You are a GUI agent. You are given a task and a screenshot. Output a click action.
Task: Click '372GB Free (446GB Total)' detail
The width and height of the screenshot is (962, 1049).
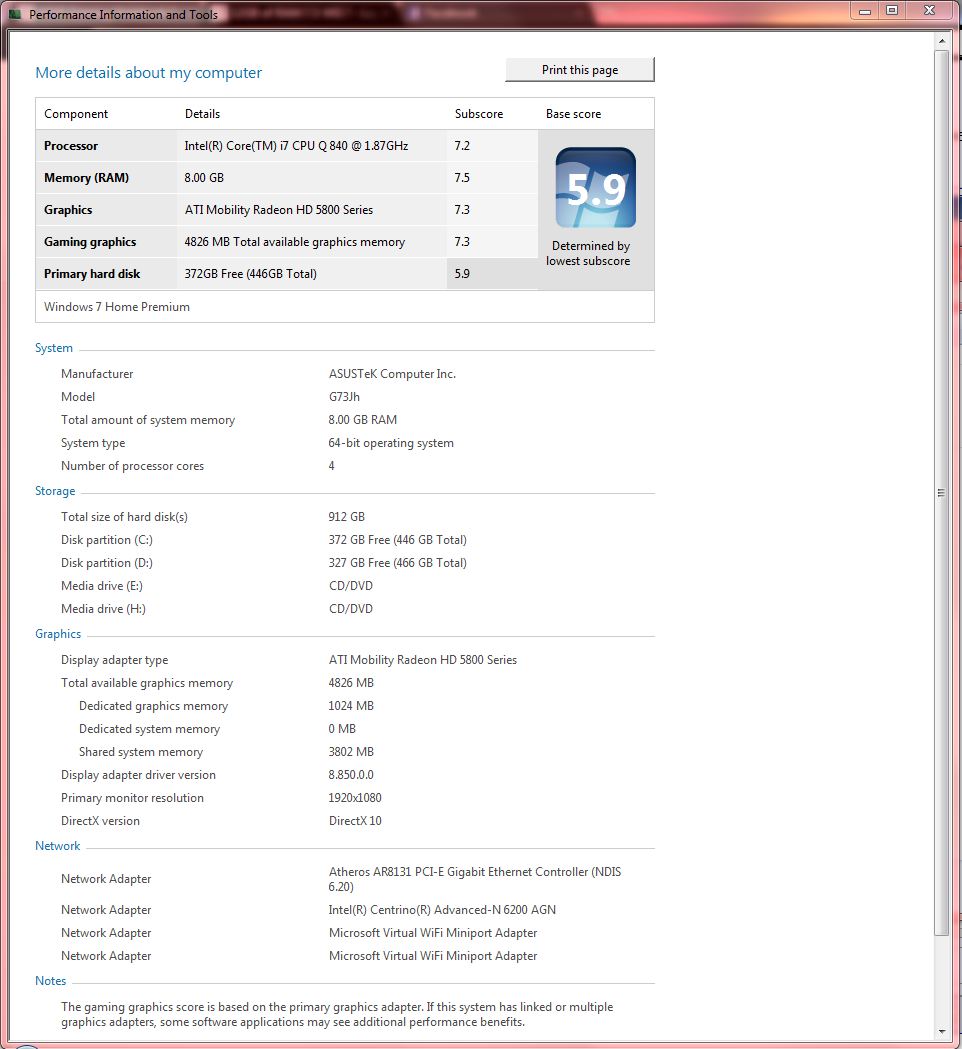[251, 274]
